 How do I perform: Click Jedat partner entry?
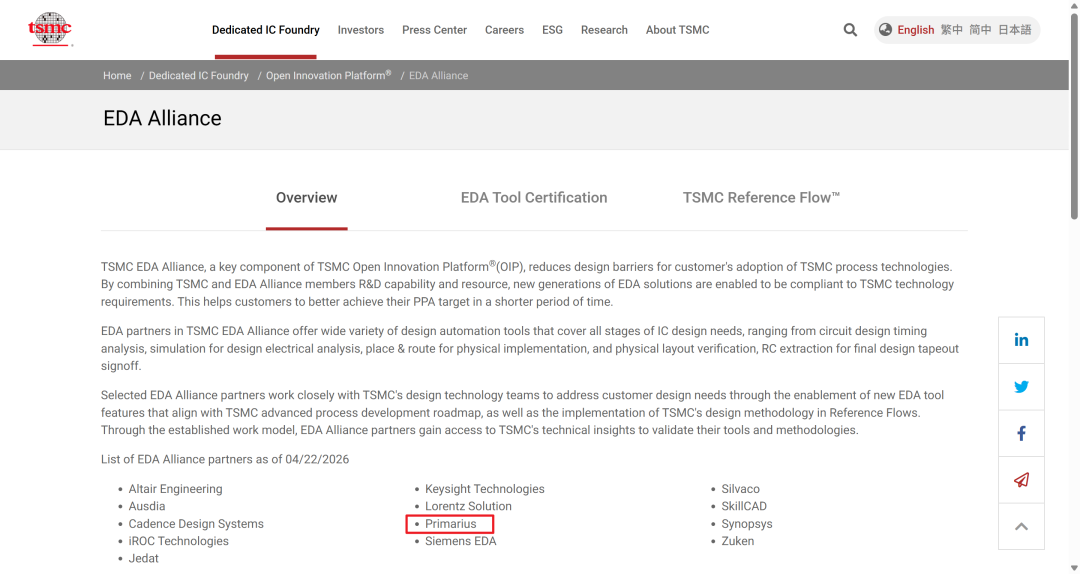[x=143, y=558]
